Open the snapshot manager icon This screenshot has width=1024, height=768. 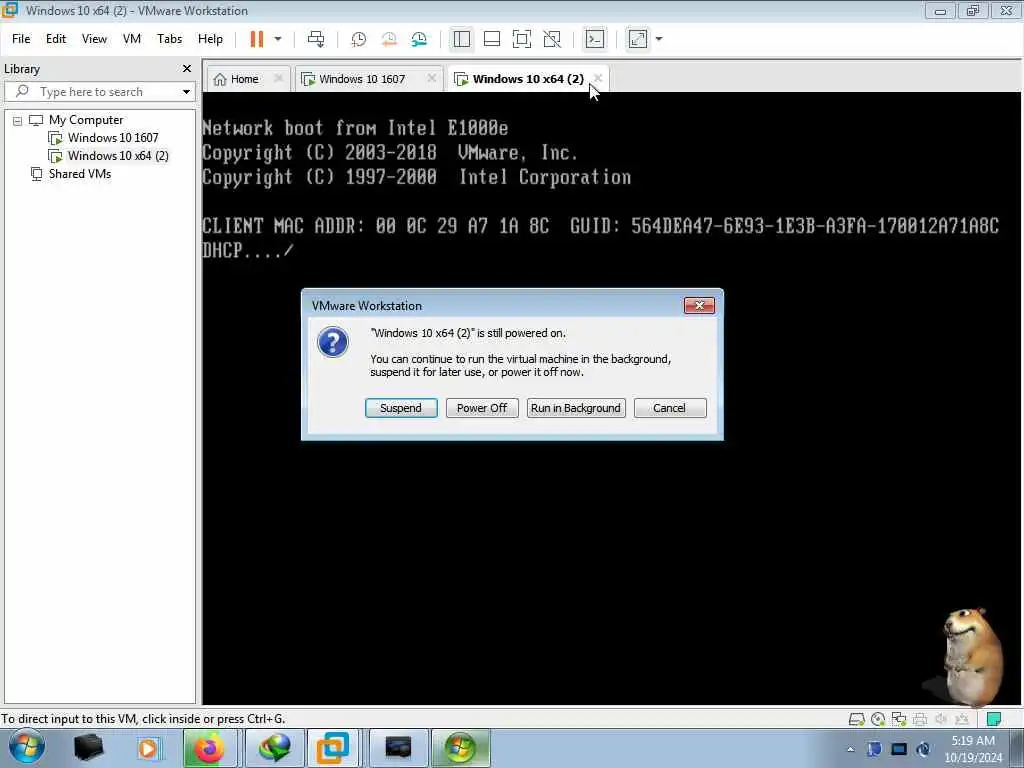(419, 39)
